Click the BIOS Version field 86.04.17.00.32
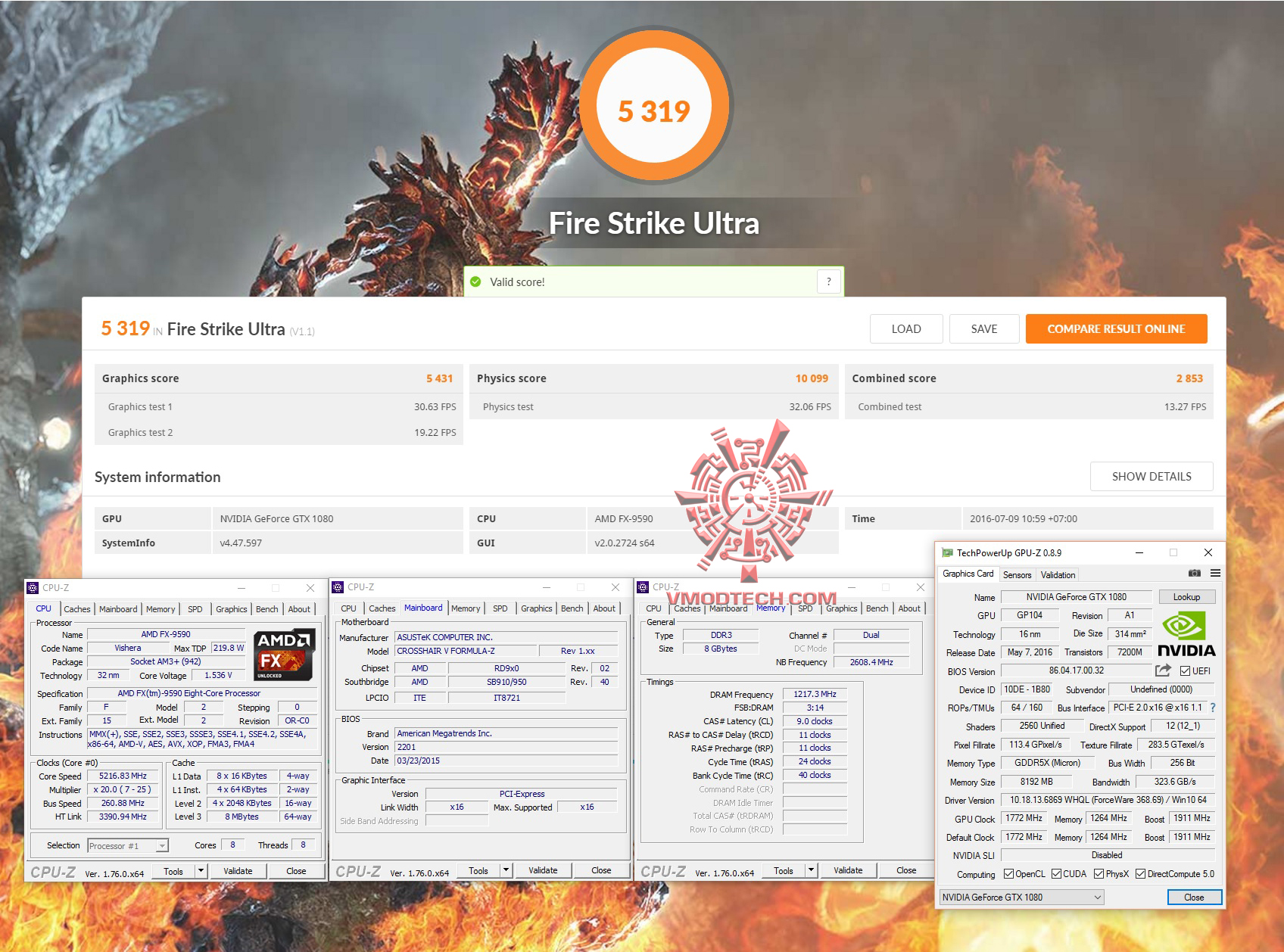The height and width of the screenshot is (952, 1284). pos(1076,670)
